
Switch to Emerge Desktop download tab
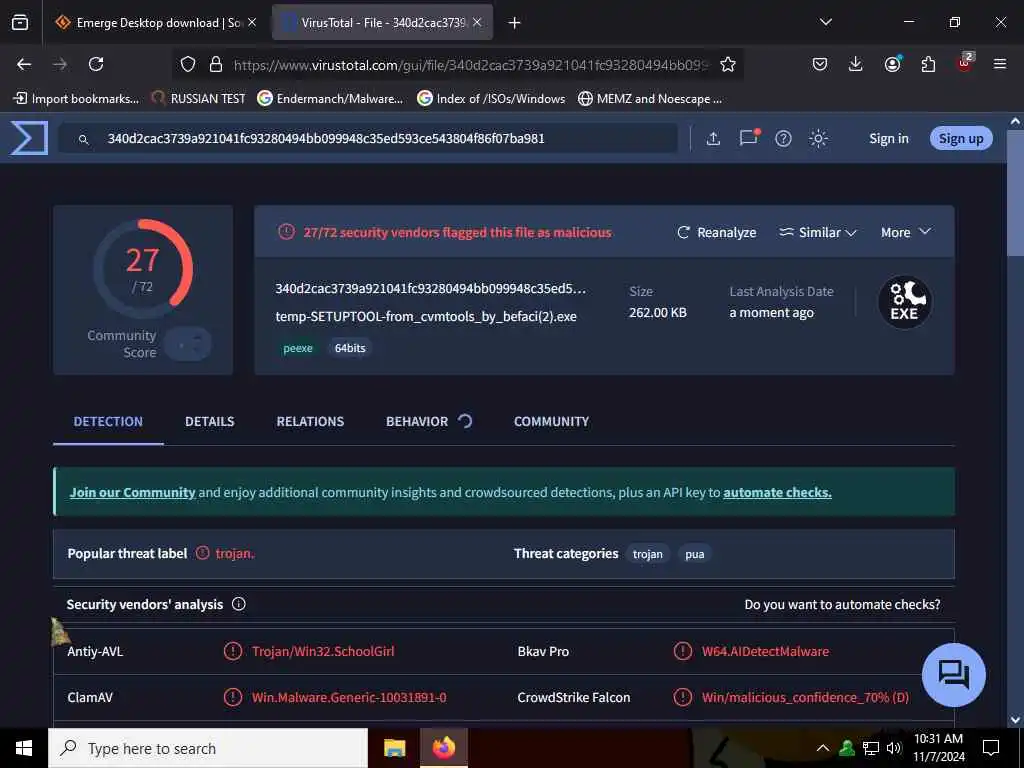(155, 22)
